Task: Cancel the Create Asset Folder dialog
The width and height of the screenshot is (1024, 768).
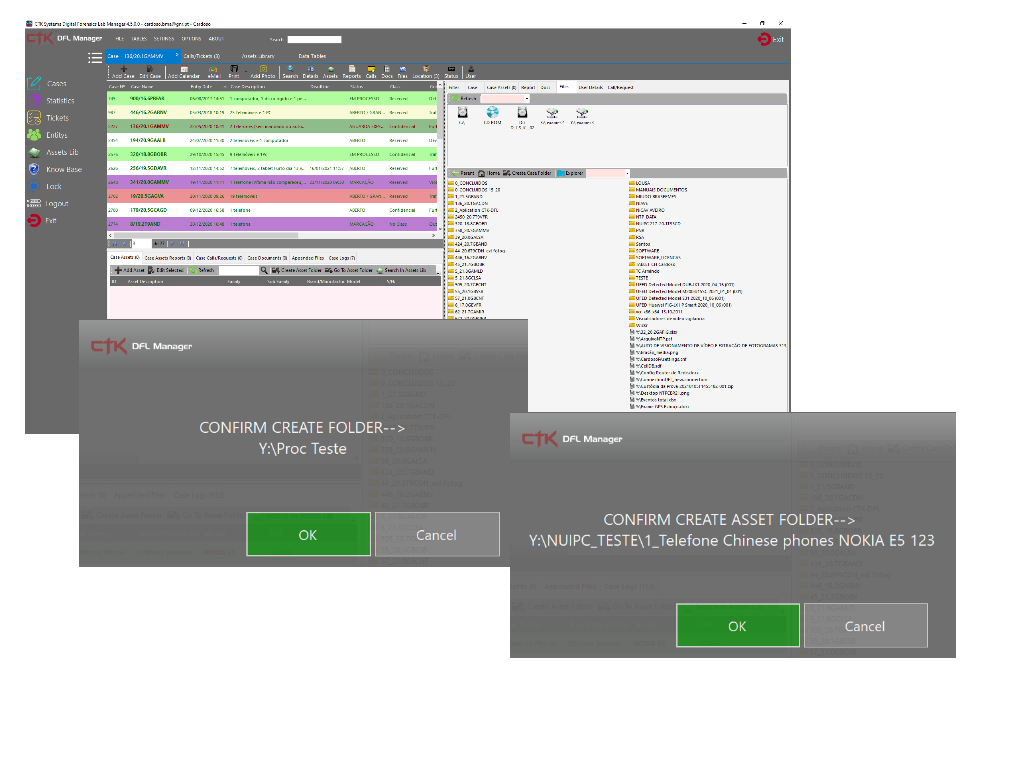Action: [x=864, y=626]
